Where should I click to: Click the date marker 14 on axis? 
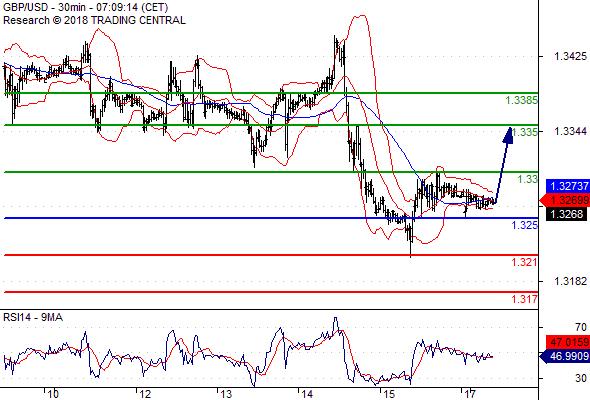(307, 394)
